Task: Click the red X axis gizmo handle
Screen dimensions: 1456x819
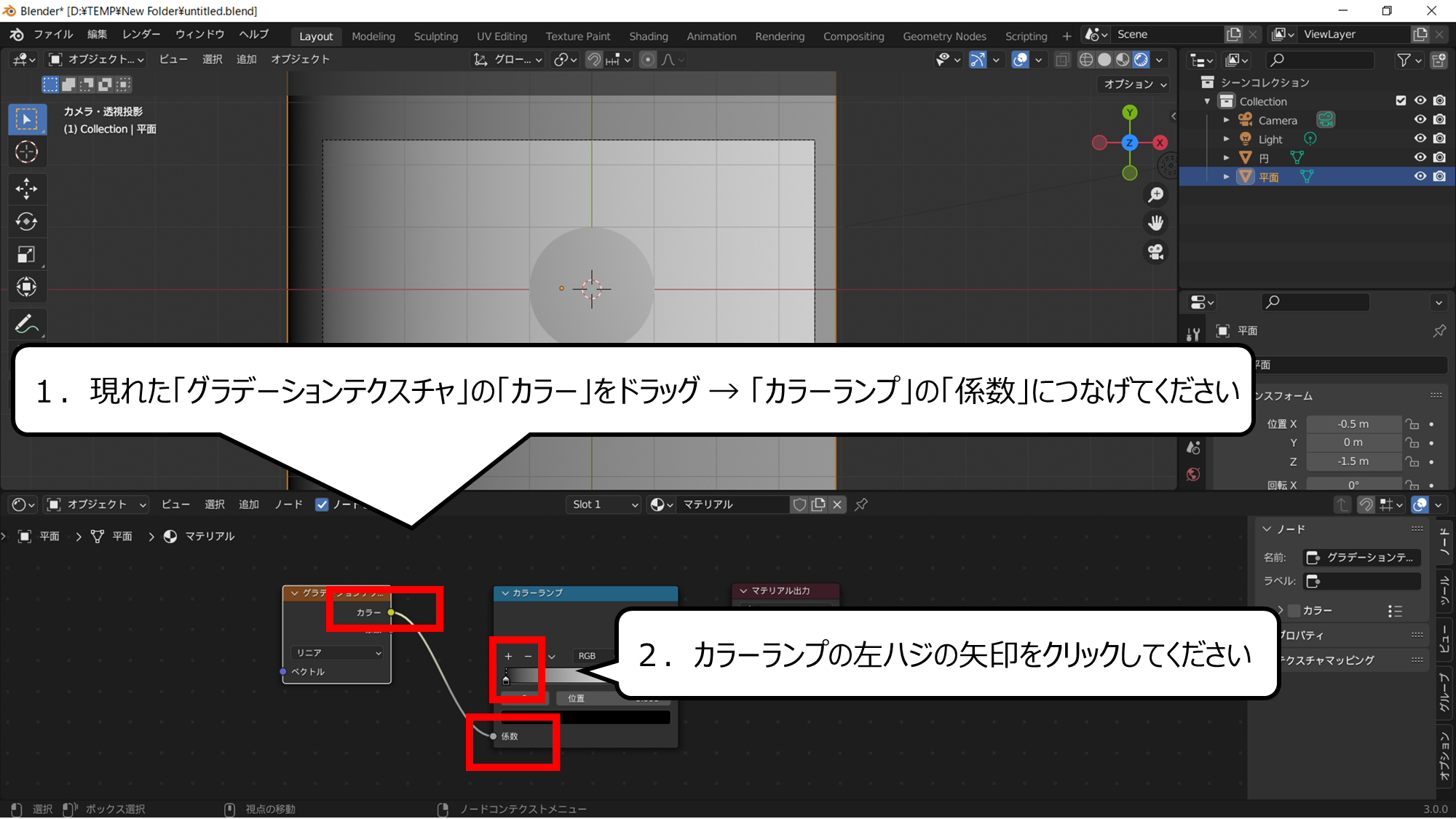Action: pyautogui.click(x=1160, y=143)
